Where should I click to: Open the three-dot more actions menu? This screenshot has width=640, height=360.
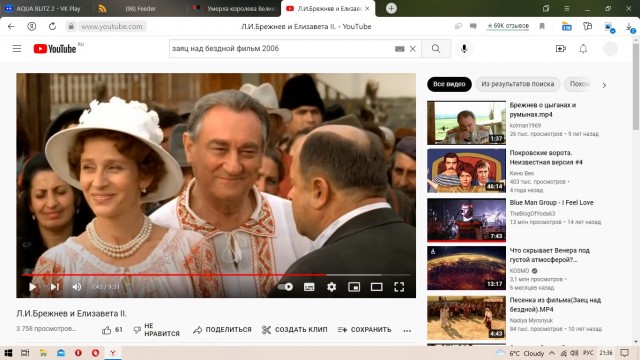point(407,330)
